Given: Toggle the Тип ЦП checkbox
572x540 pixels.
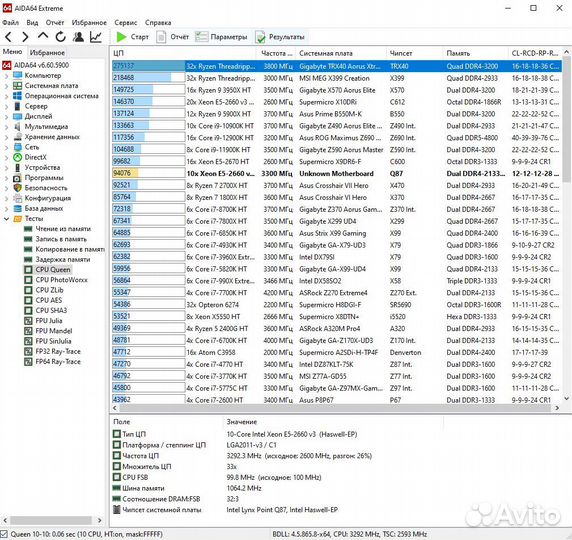Looking at the screenshot, I should click(117, 434).
